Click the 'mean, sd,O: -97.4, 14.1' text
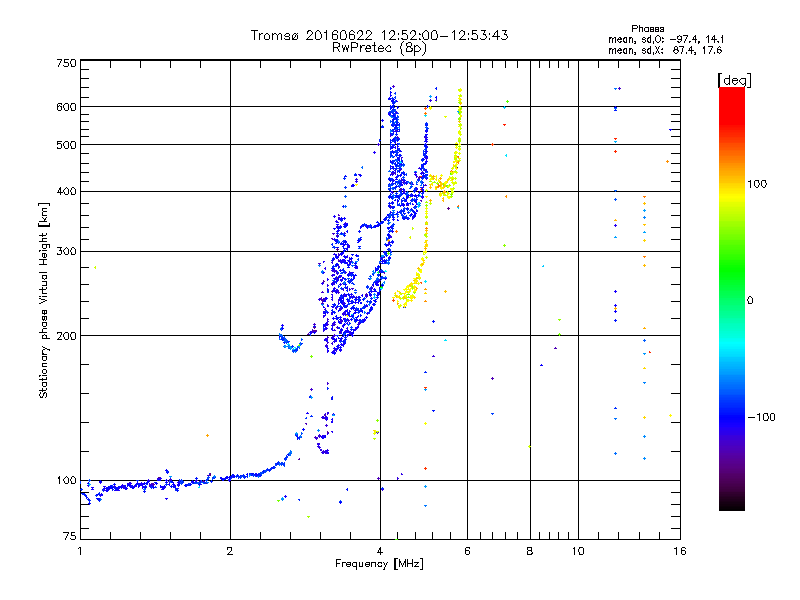 point(665,39)
